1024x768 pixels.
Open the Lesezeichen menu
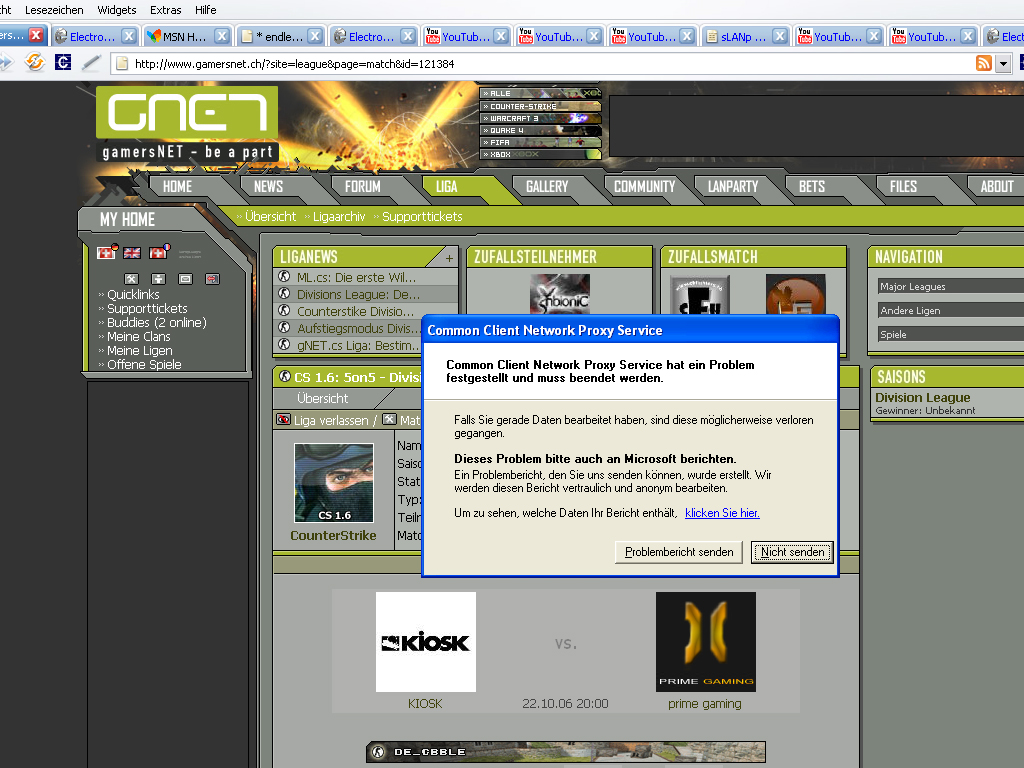pos(54,10)
